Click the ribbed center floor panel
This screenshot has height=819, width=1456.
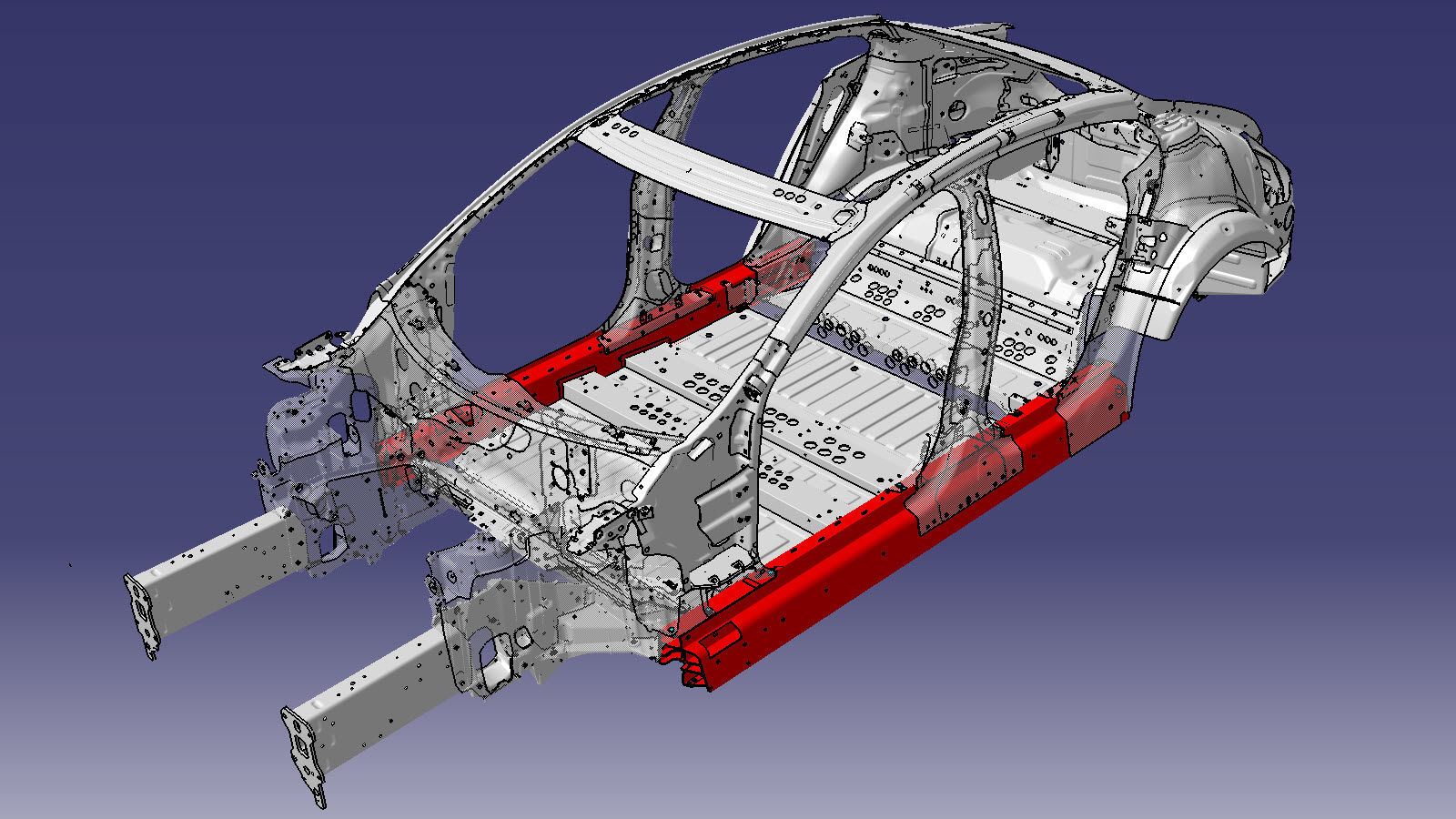[x=837, y=391]
